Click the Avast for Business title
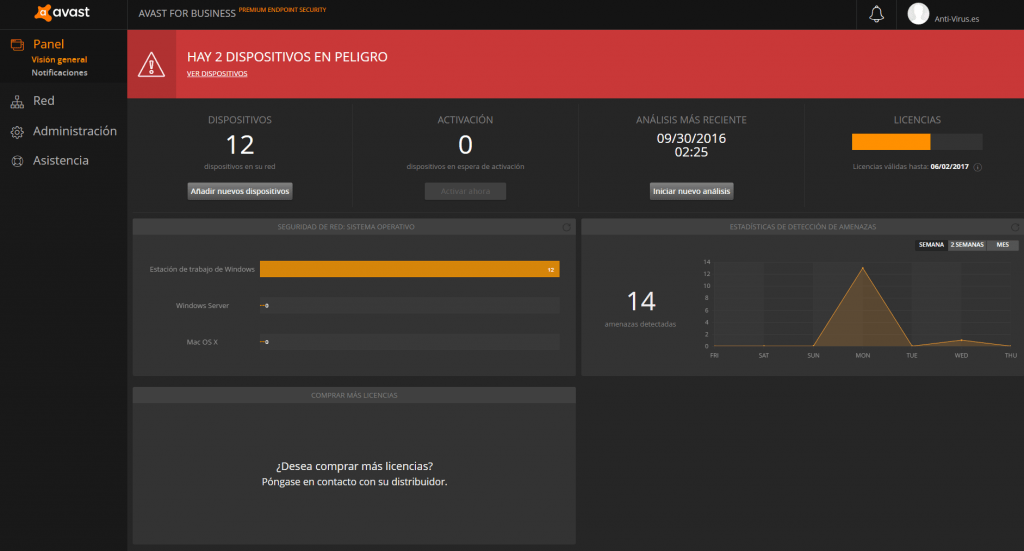 point(187,13)
